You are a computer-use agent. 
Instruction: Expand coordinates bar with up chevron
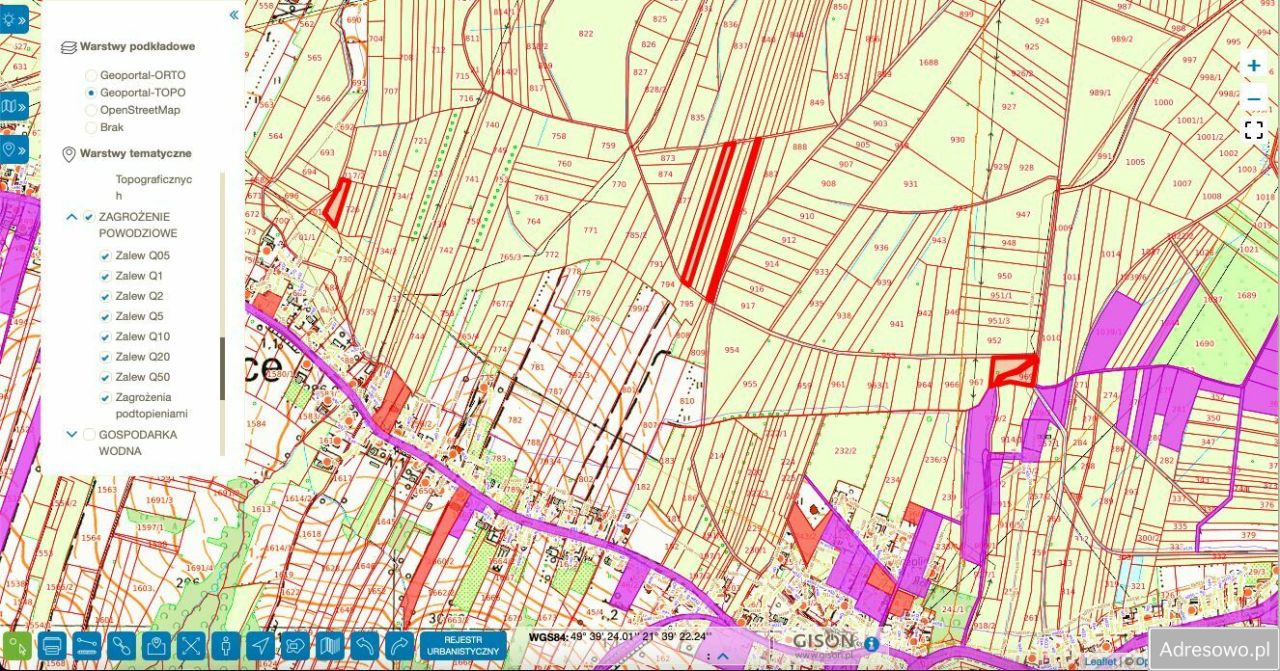tap(723, 656)
